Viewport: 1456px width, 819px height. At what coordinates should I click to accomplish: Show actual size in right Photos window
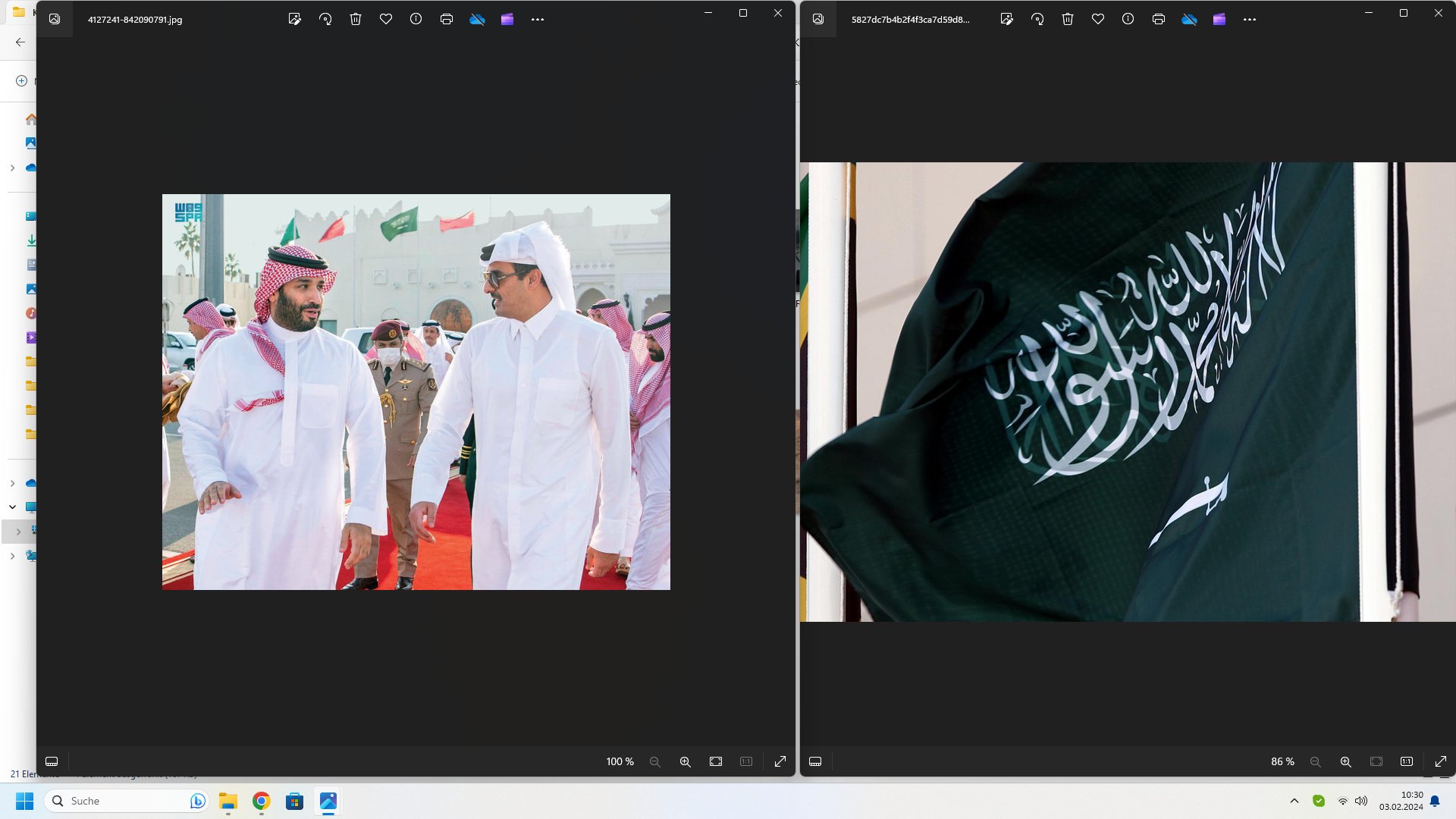tap(1406, 761)
